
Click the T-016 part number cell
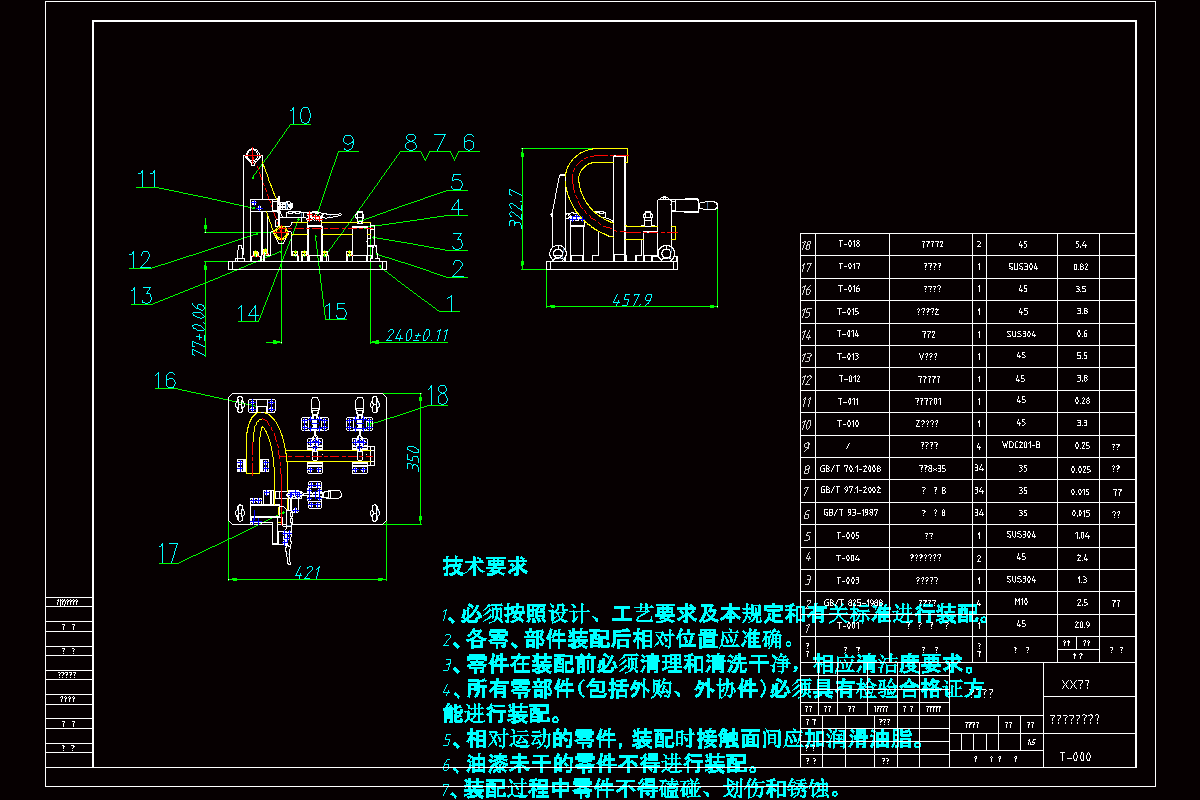(x=847, y=289)
